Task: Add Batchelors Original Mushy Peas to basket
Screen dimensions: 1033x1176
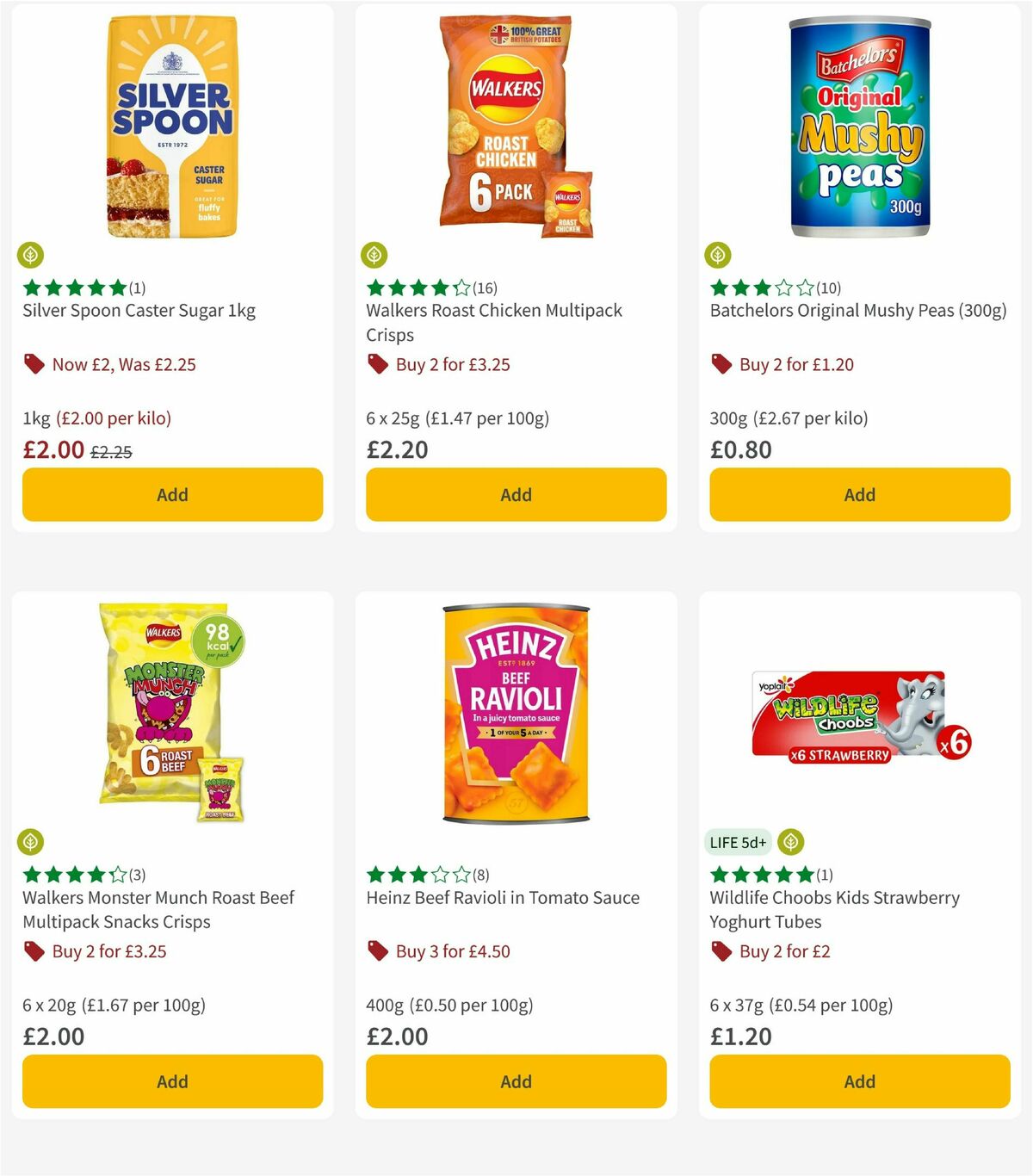Action: 858,495
